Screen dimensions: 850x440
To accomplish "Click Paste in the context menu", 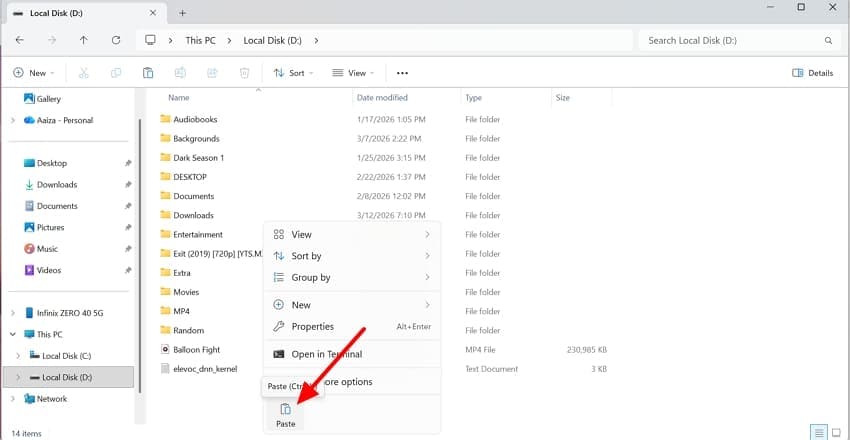I will pyautogui.click(x=286, y=416).
